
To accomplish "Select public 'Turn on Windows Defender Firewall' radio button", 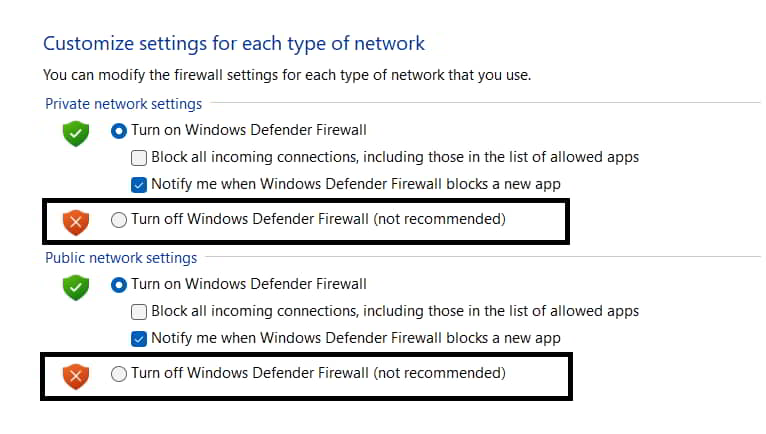I will (x=119, y=284).
